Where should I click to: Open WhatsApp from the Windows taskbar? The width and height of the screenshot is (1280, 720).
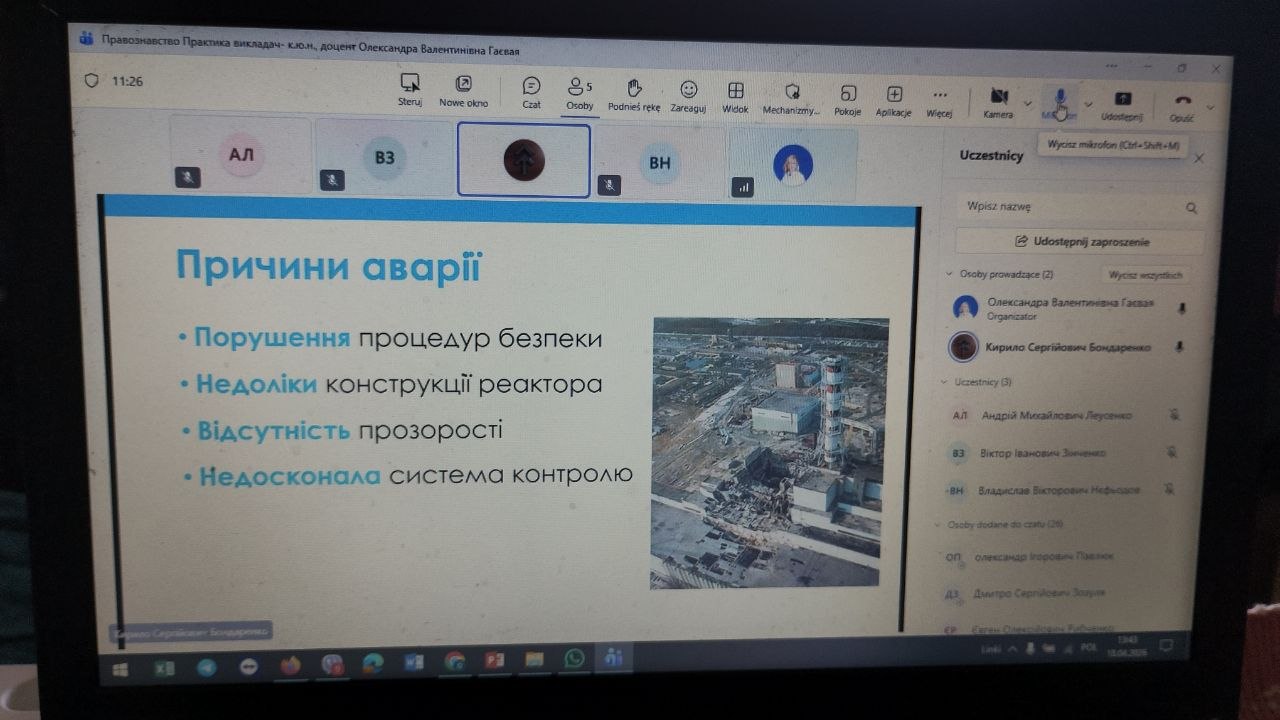point(574,659)
